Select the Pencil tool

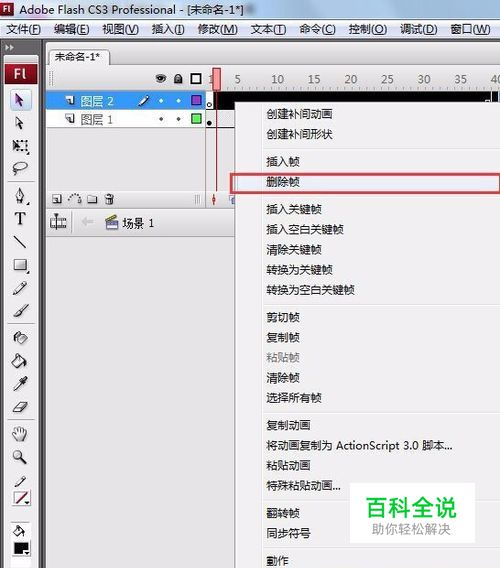pyautogui.click(x=20, y=288)
